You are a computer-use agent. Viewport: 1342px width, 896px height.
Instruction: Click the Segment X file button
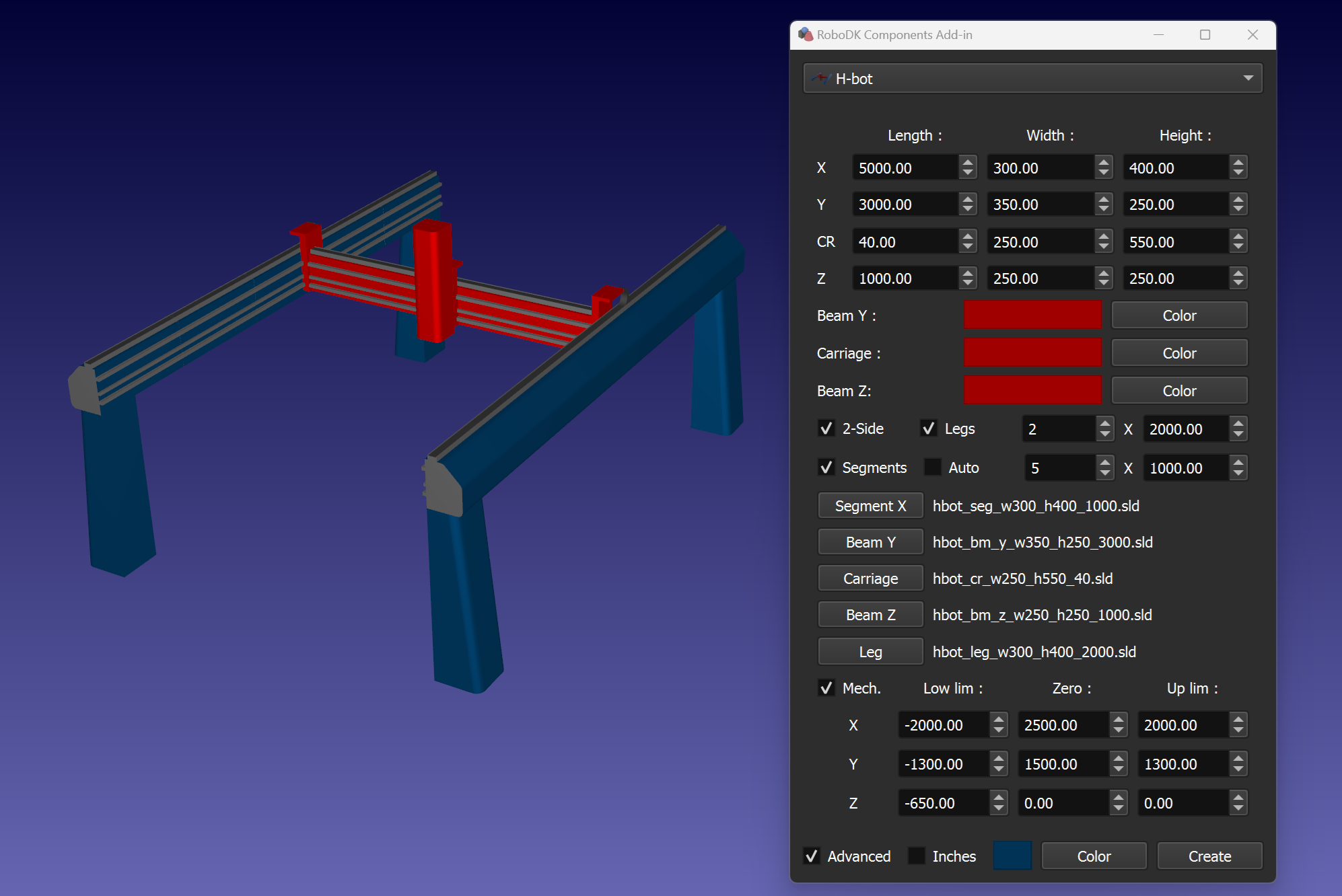pos(870,506)
